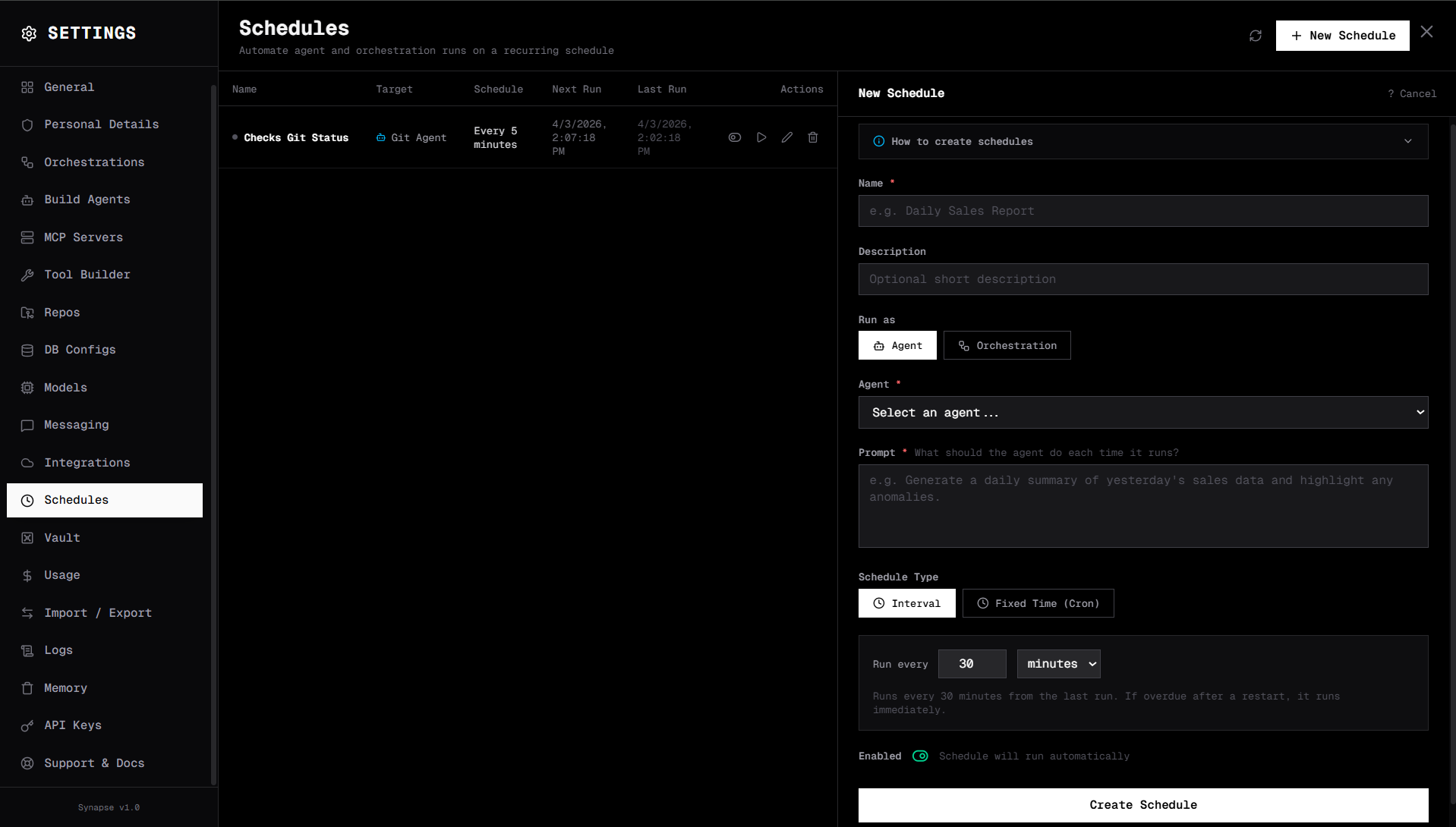
Task: Run Checks Git Status now with play icon
Action: point(761,137)
